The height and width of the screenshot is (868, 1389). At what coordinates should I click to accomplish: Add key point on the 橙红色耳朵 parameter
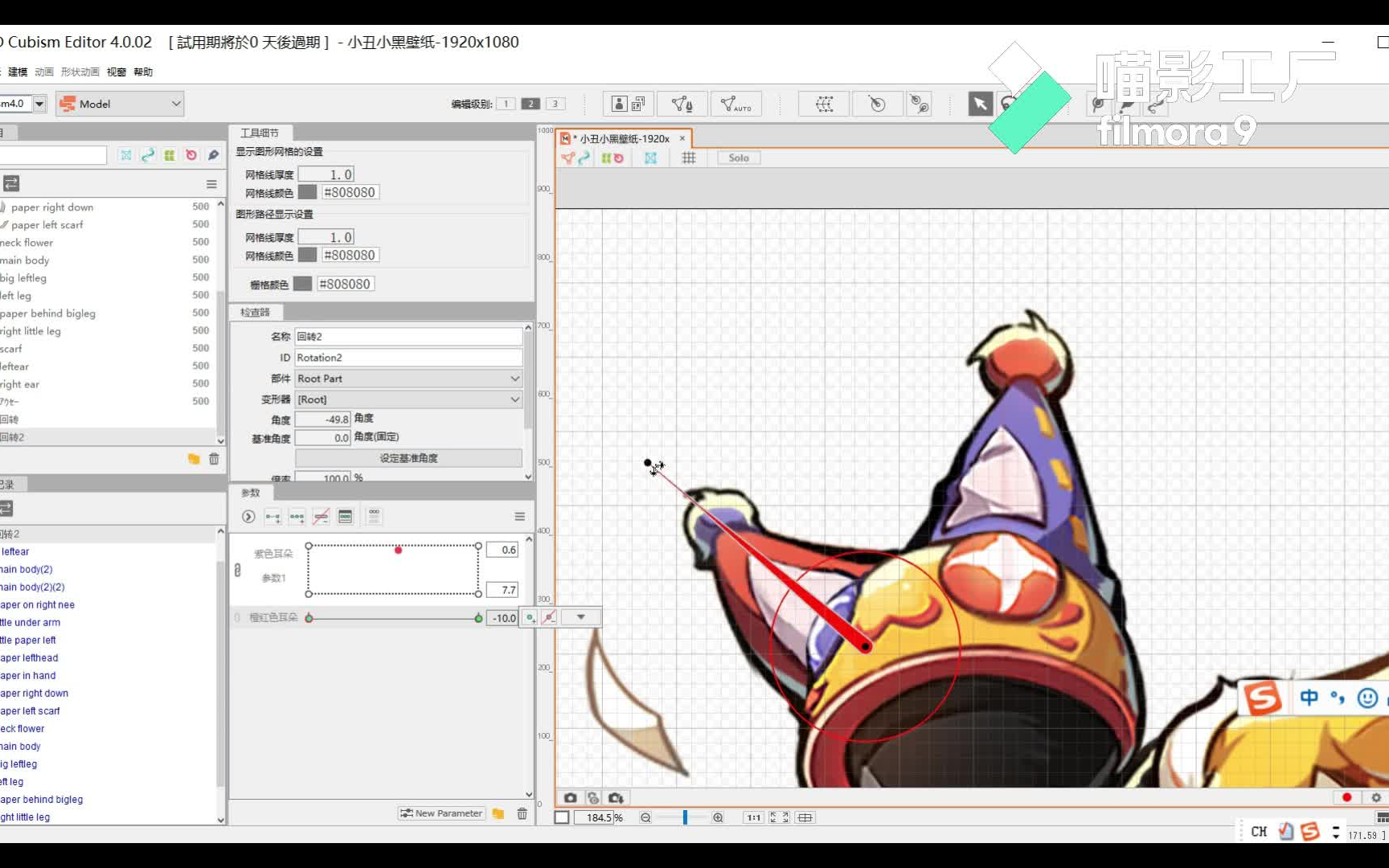(531, 617)
